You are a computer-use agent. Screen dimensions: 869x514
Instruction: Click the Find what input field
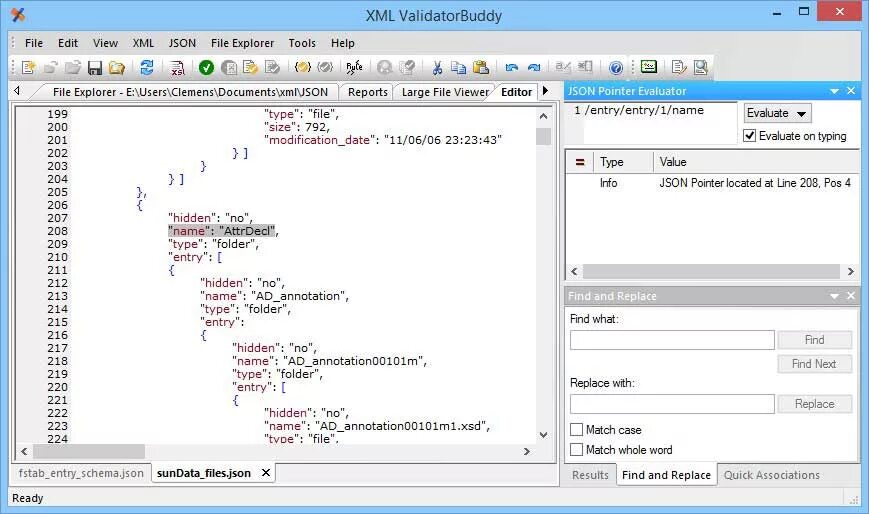(672, 340)
